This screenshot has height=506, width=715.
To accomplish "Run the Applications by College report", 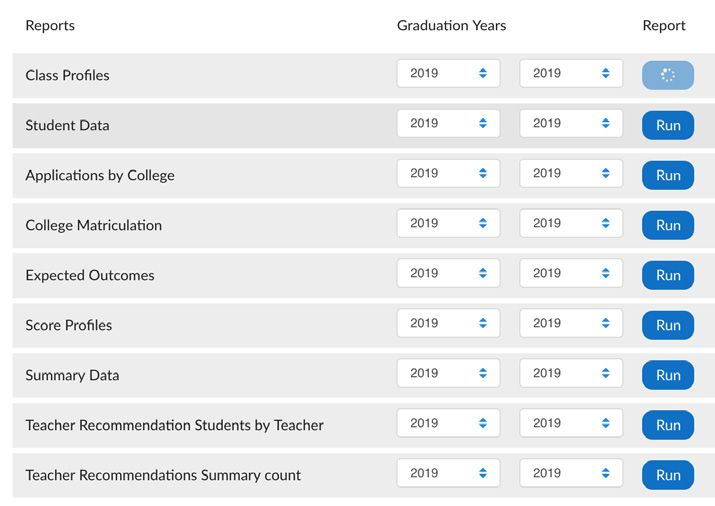I will pos(668,175).
